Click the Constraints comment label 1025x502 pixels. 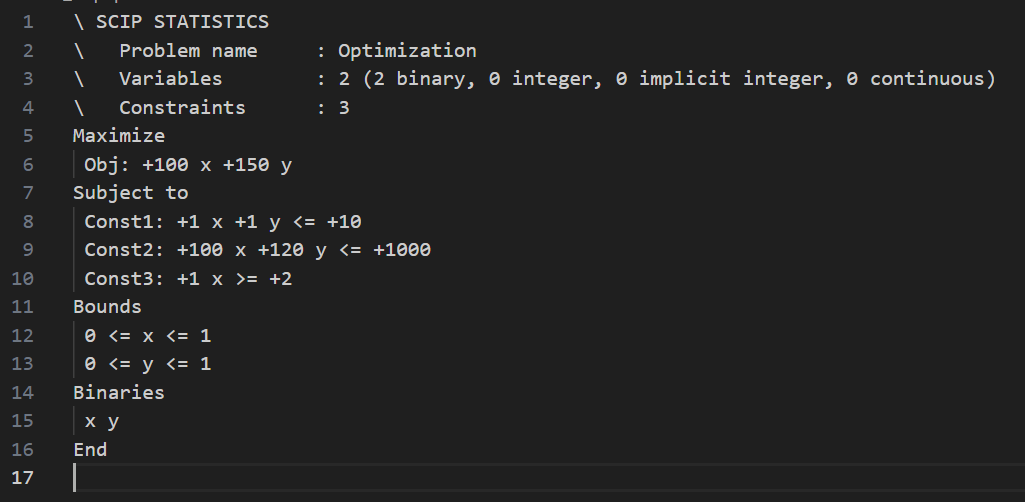point(182,108)
